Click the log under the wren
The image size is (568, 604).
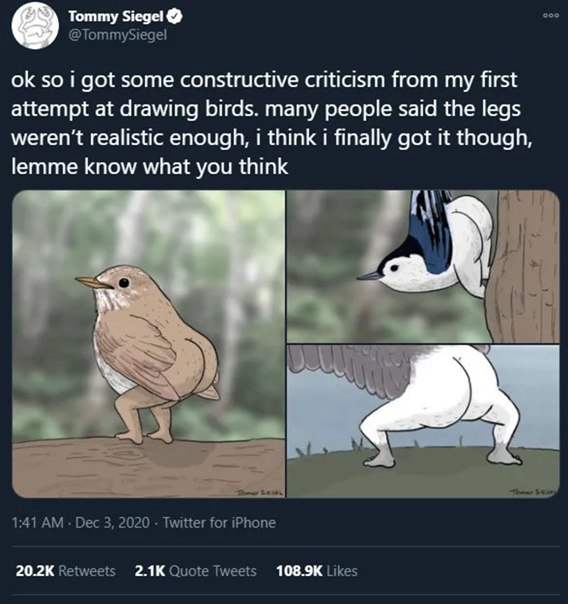tap(149, 468)
